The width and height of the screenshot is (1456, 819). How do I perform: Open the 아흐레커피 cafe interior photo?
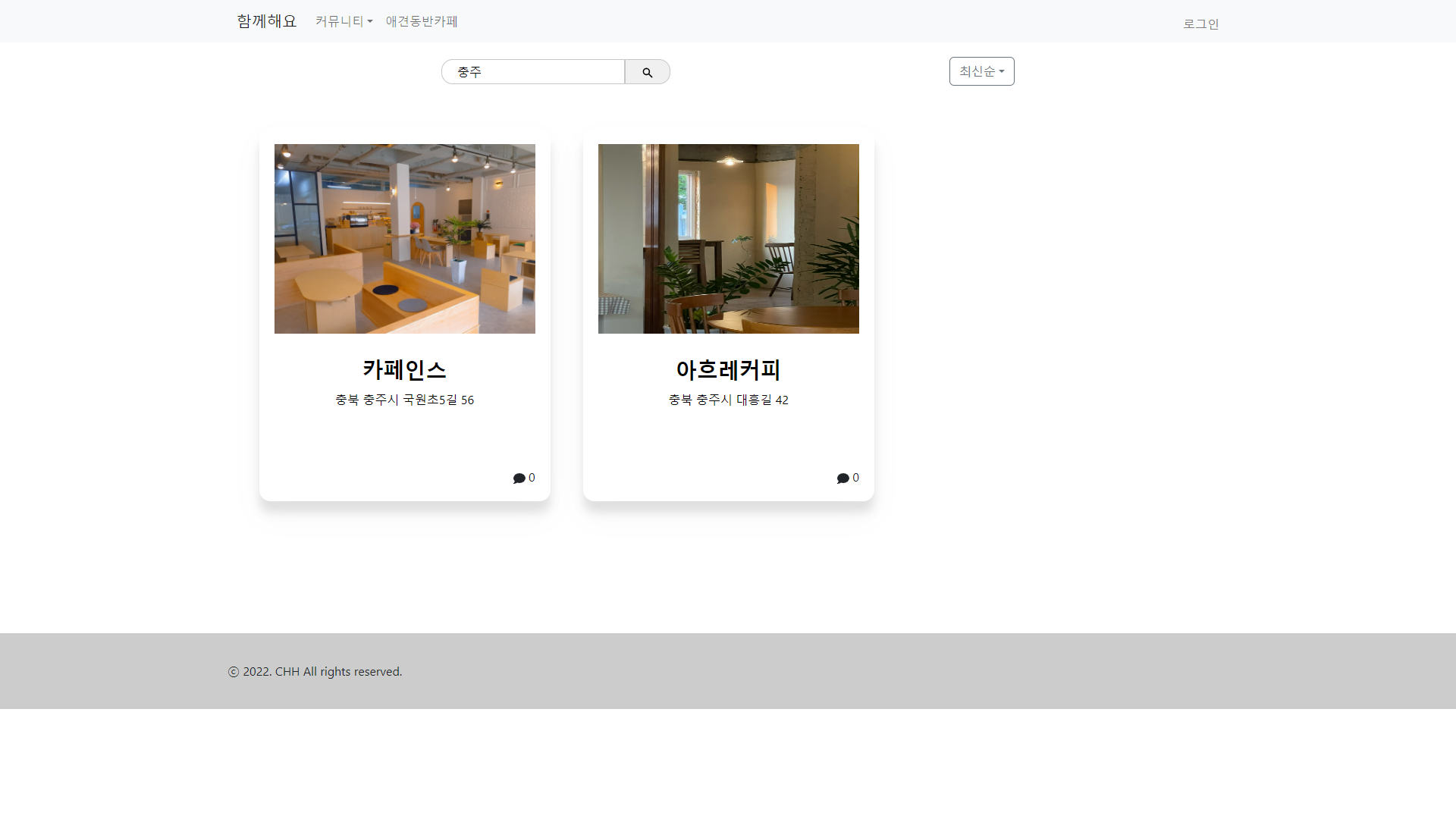(x=728, y=238)
